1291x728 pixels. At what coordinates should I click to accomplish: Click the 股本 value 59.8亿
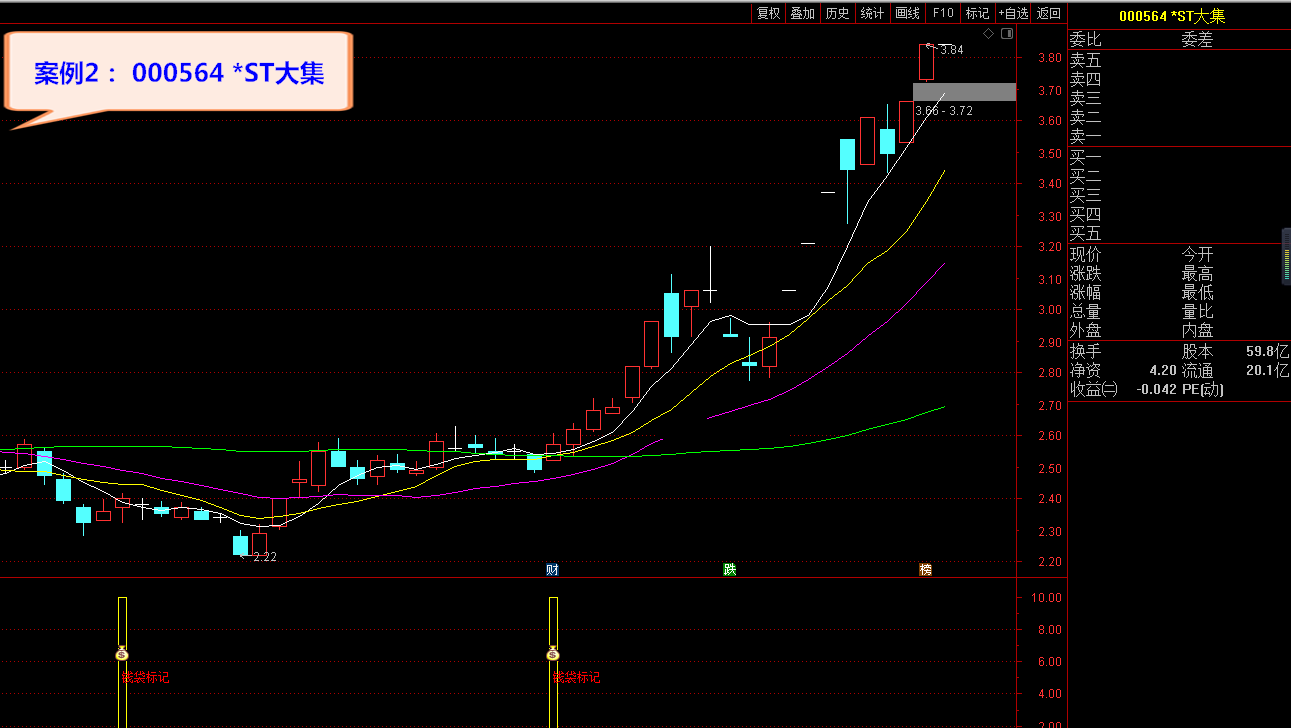point(1267,352)
